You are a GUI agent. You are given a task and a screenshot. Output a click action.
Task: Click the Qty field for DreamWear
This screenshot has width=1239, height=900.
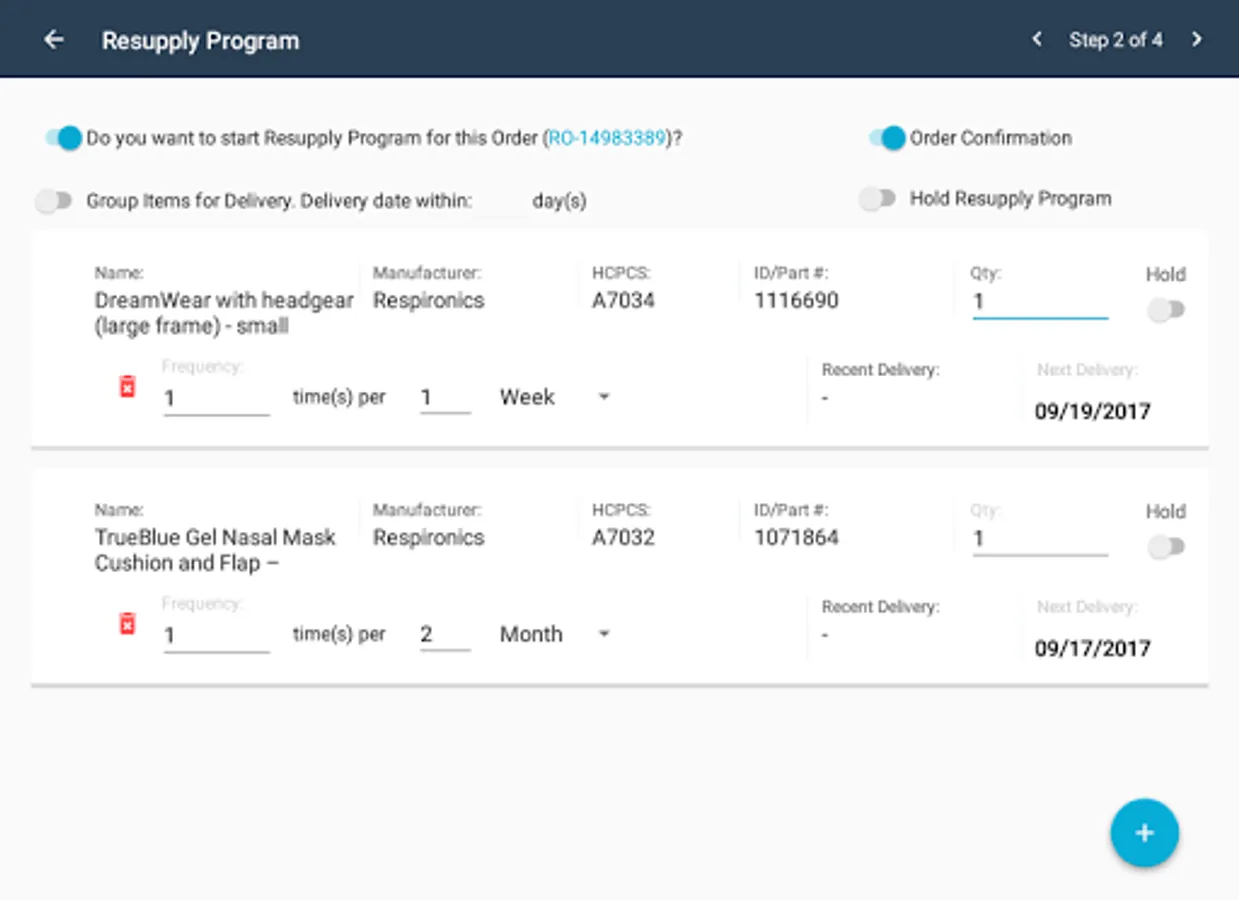(1039, 301)
